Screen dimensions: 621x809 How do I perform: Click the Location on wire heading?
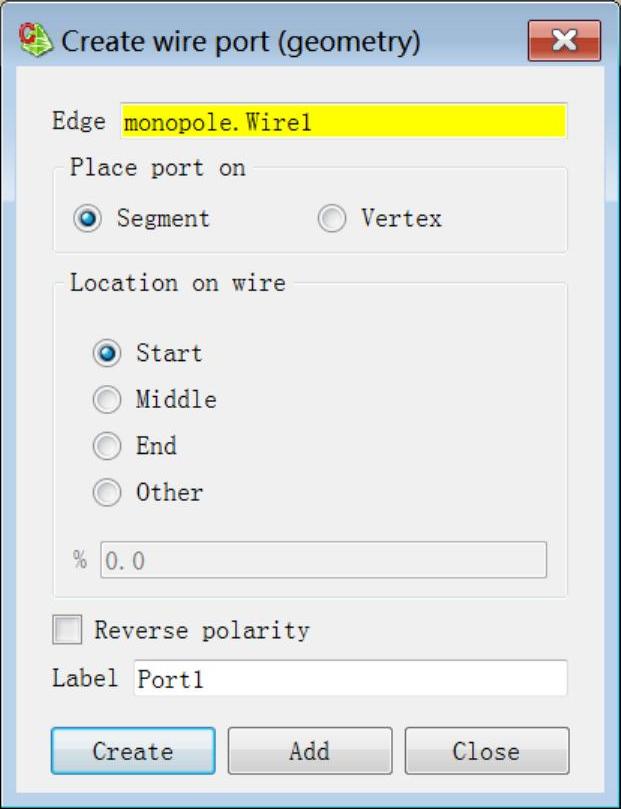pos(177,283)
